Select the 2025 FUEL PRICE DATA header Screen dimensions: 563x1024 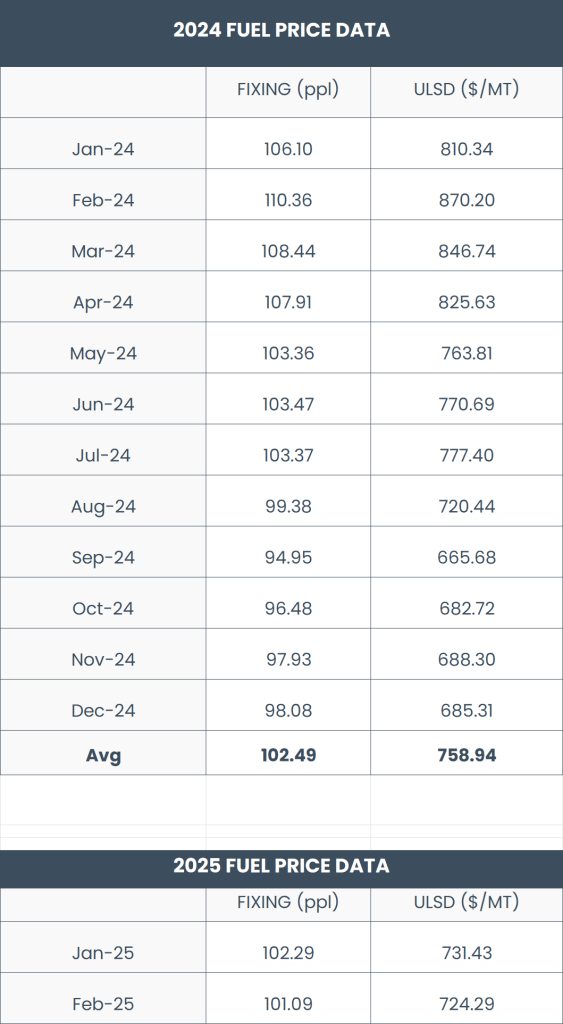(x=282, y=865)
